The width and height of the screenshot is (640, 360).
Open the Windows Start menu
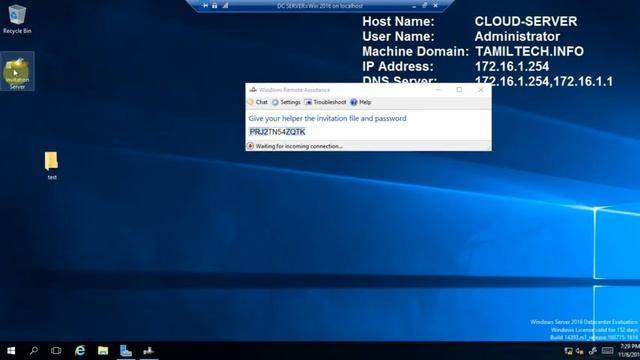coord(11,351)
